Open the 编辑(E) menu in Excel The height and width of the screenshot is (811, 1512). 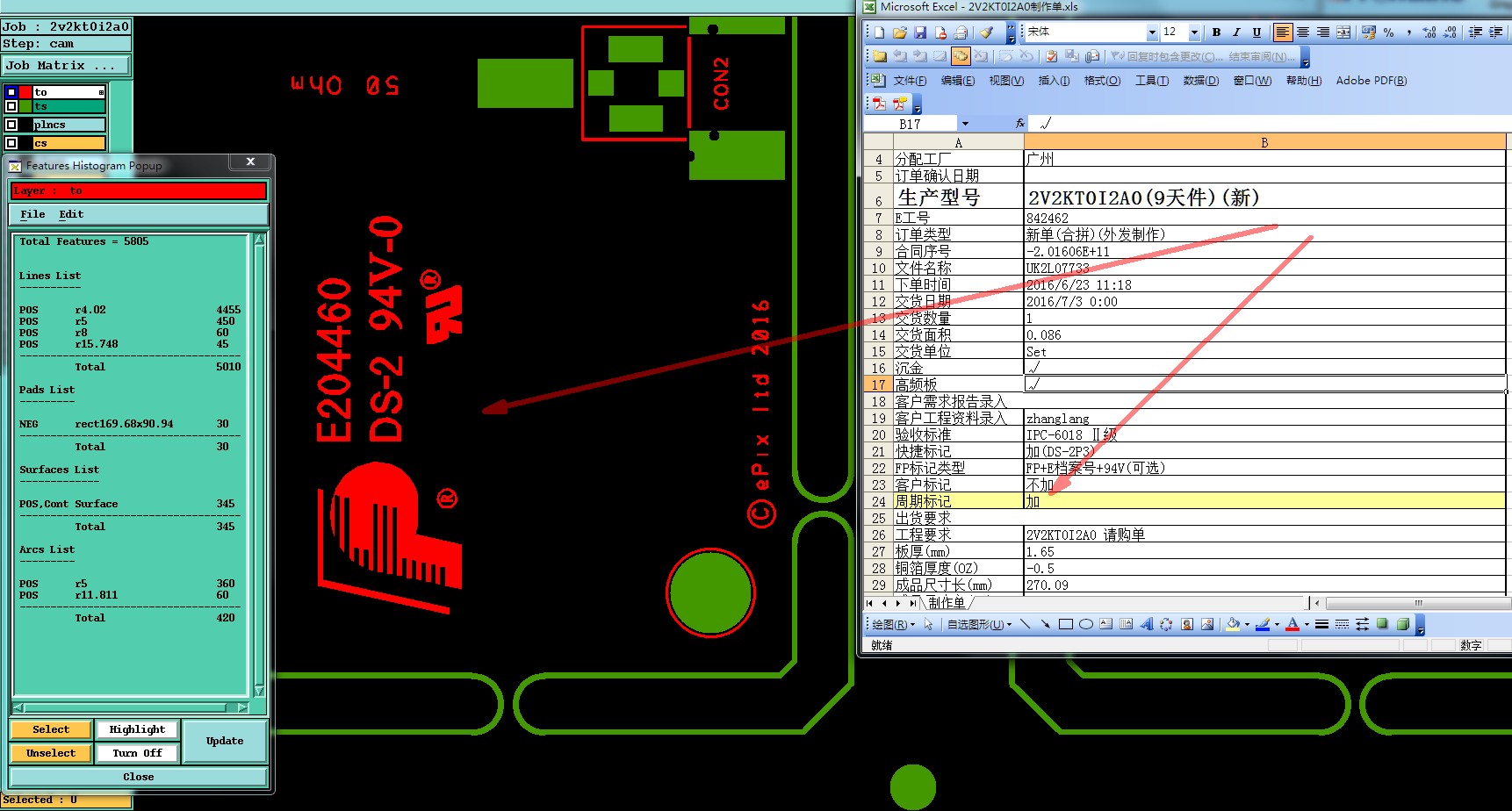pos(957,81)
